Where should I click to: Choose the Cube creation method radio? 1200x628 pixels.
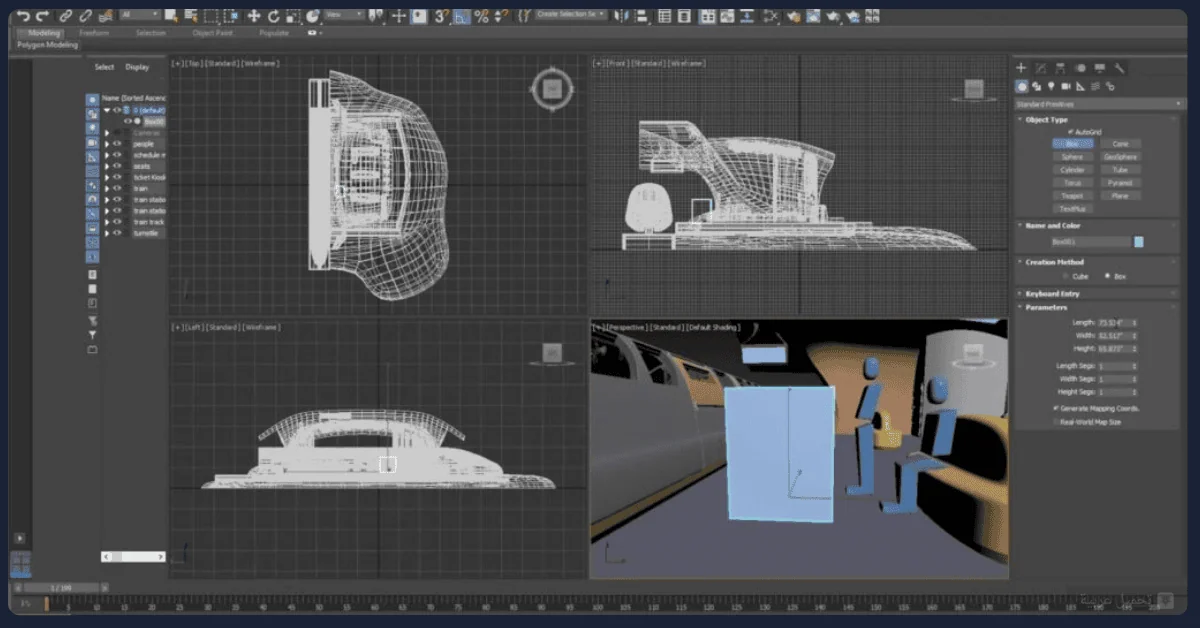pos(1064,276)
